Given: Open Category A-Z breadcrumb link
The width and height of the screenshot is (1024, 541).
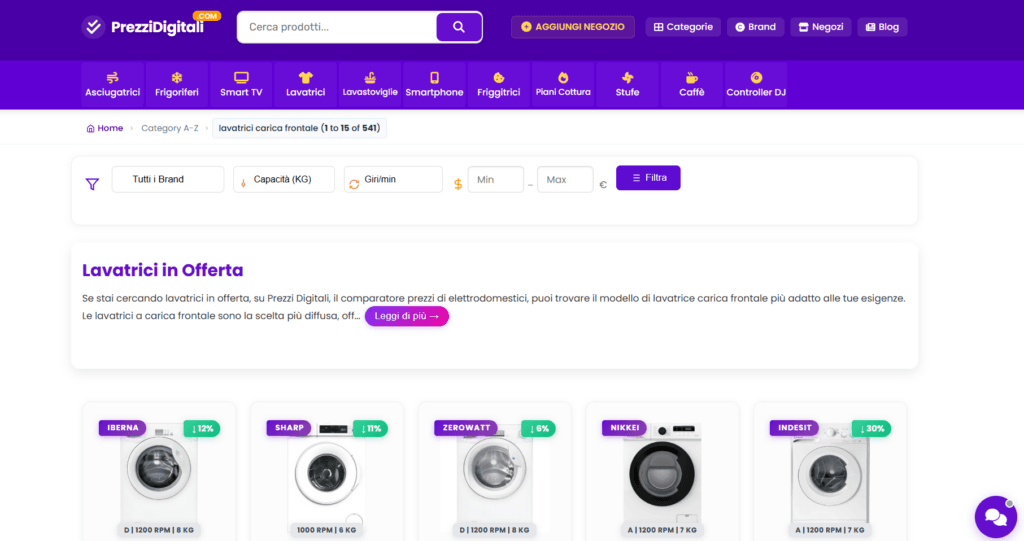Looking at the screenshot, I should (x=170, y=128).
